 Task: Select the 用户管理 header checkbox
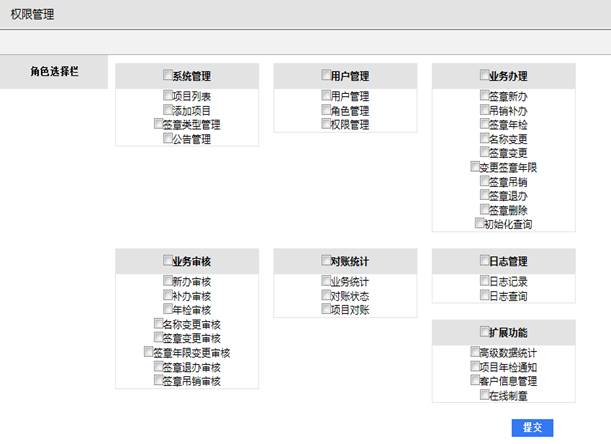[x=325, y=75]
